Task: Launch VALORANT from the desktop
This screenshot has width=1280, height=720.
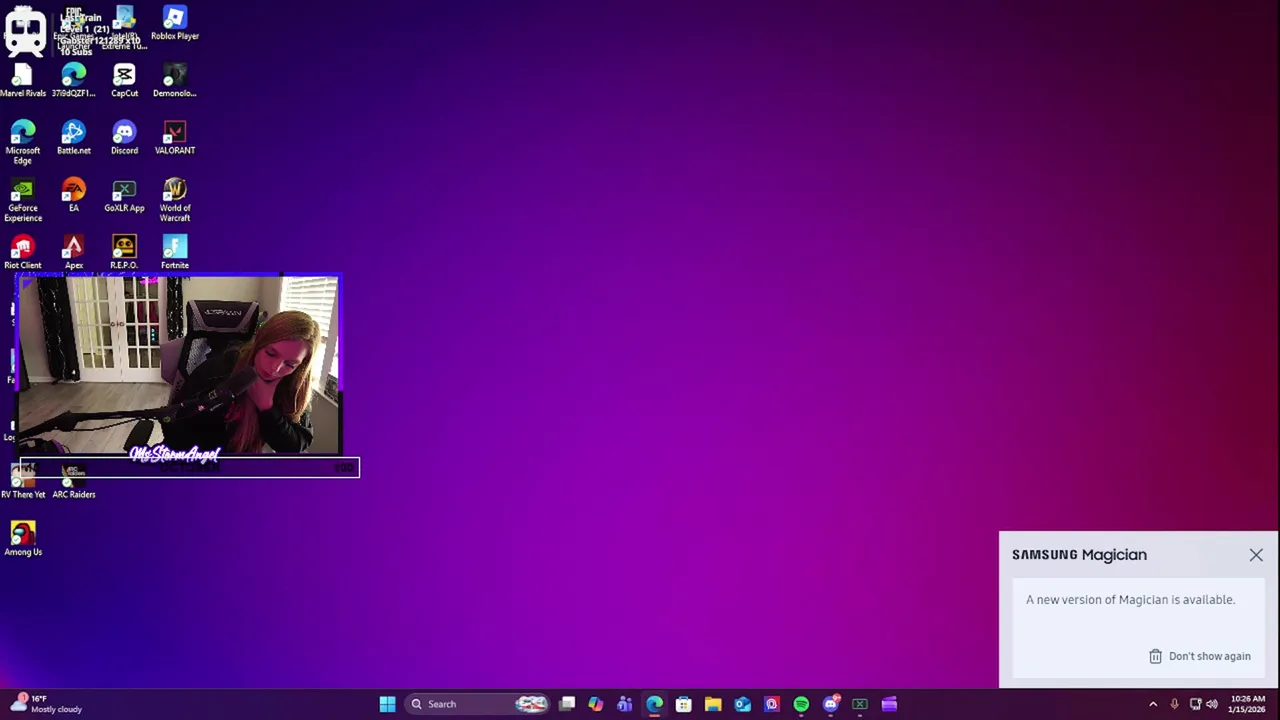Action: (x=175, y=138)
